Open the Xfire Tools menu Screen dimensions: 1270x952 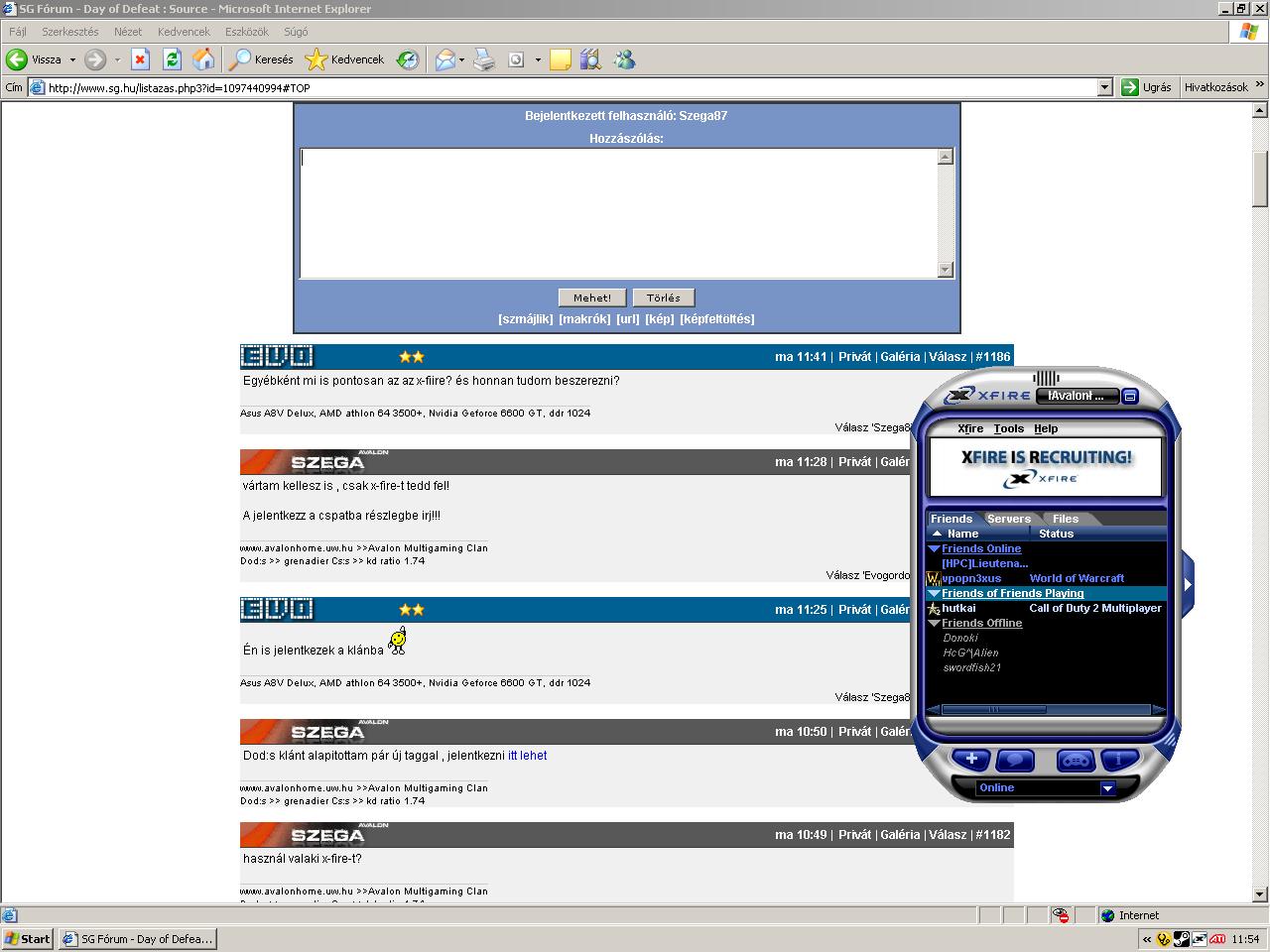point(1008,428)
